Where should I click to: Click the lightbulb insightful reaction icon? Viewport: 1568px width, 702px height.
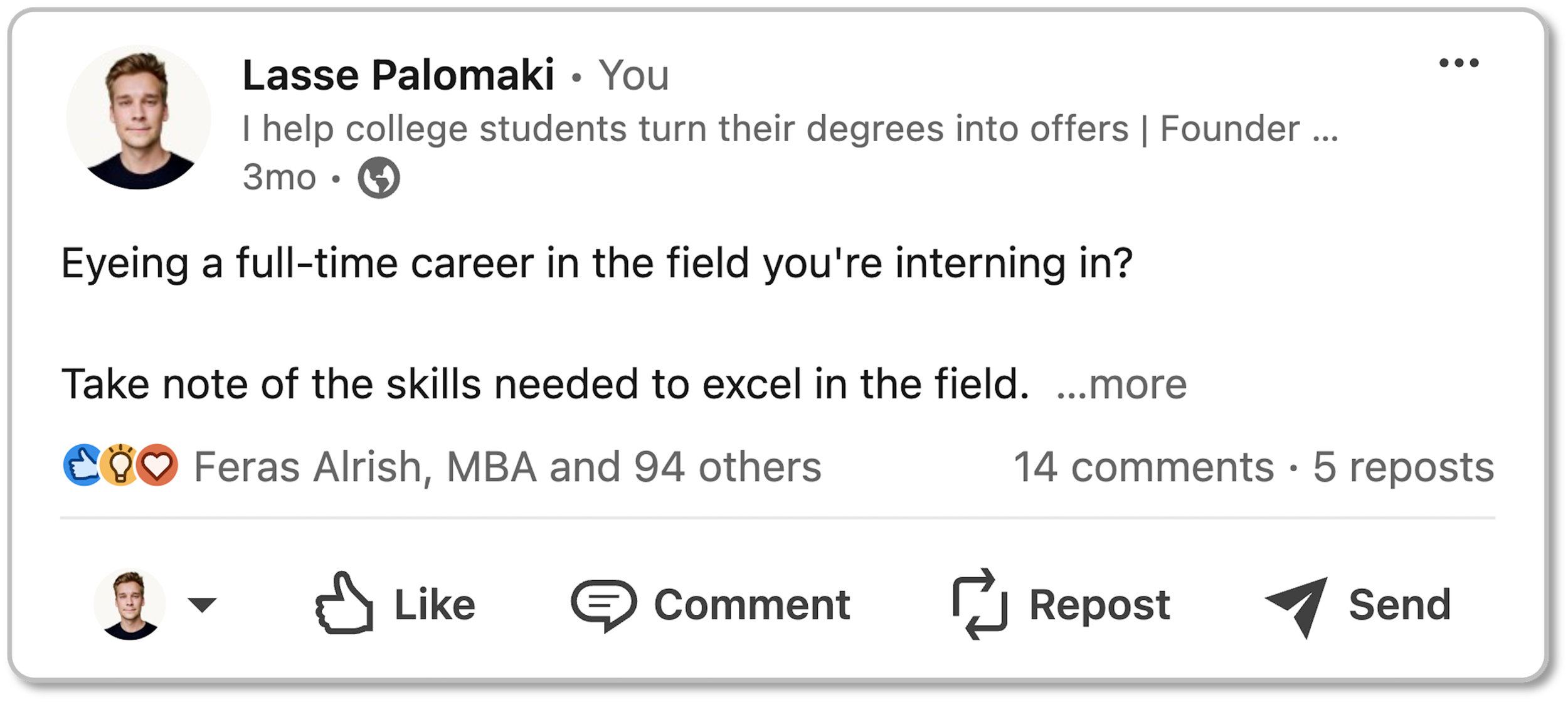(x=120, y=465)
